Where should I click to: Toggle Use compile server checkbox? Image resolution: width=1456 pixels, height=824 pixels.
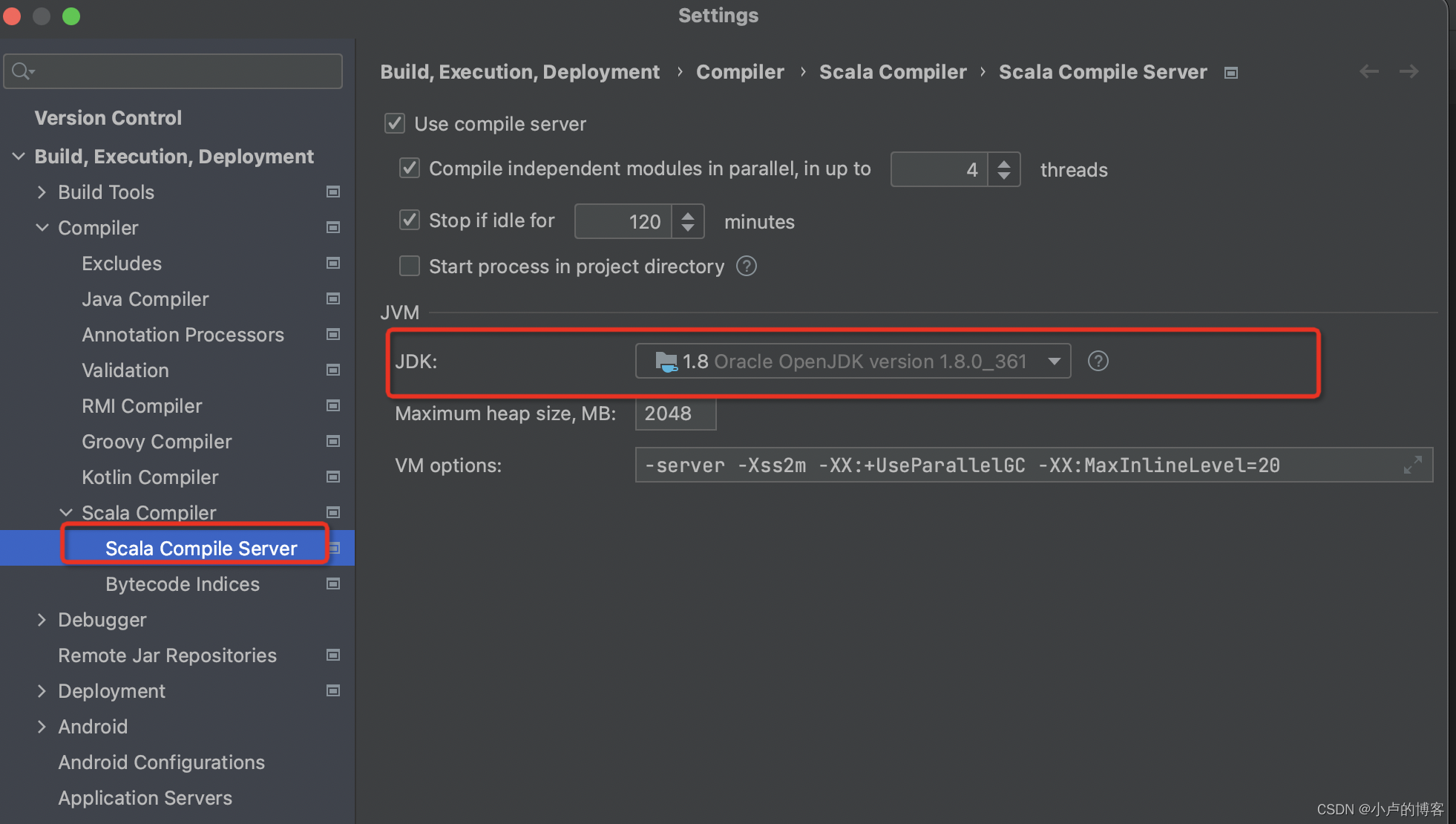[x=397, y=123]
